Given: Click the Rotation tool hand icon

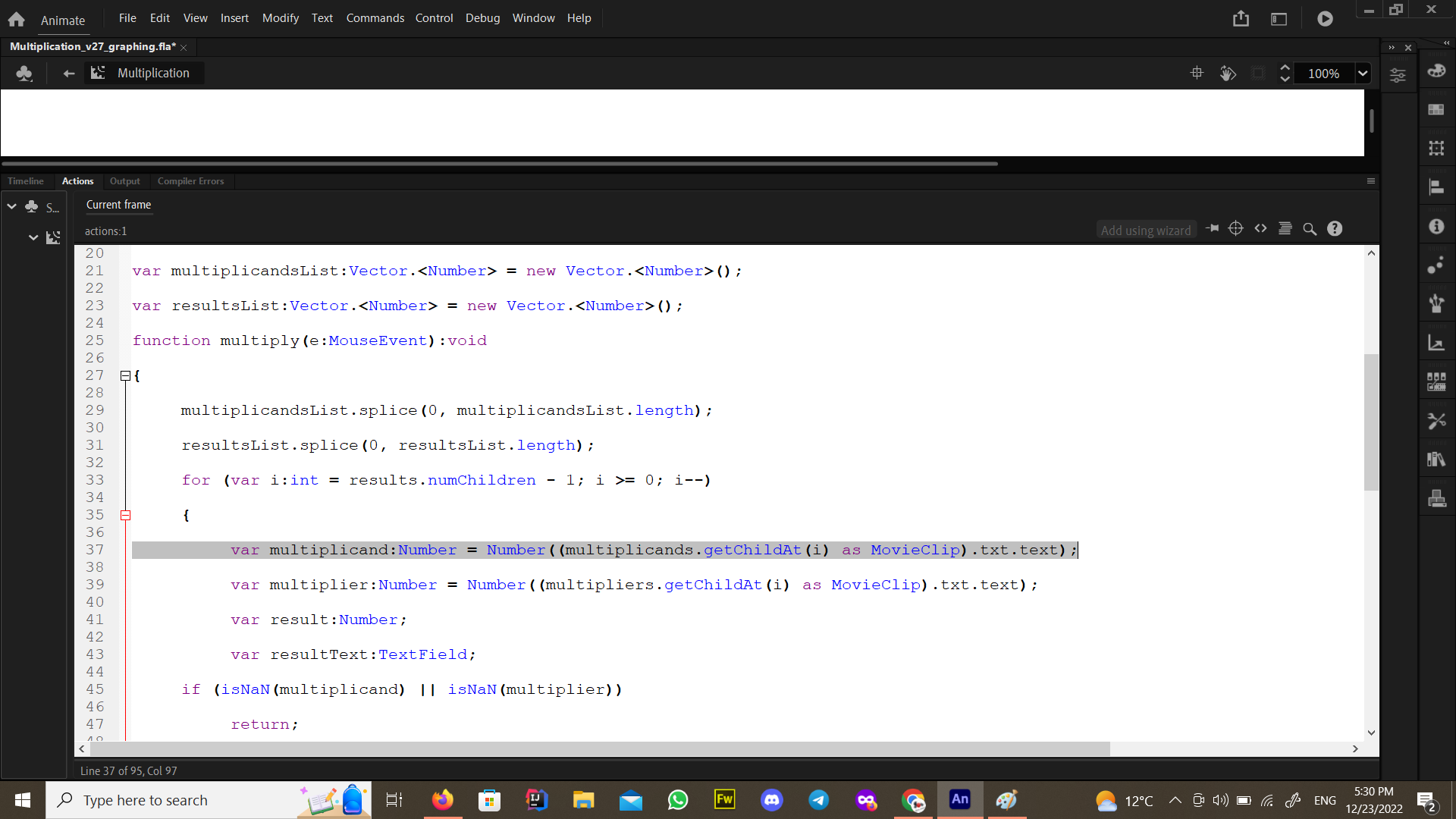Looking at the screenshot, I should coord(1228,74).
